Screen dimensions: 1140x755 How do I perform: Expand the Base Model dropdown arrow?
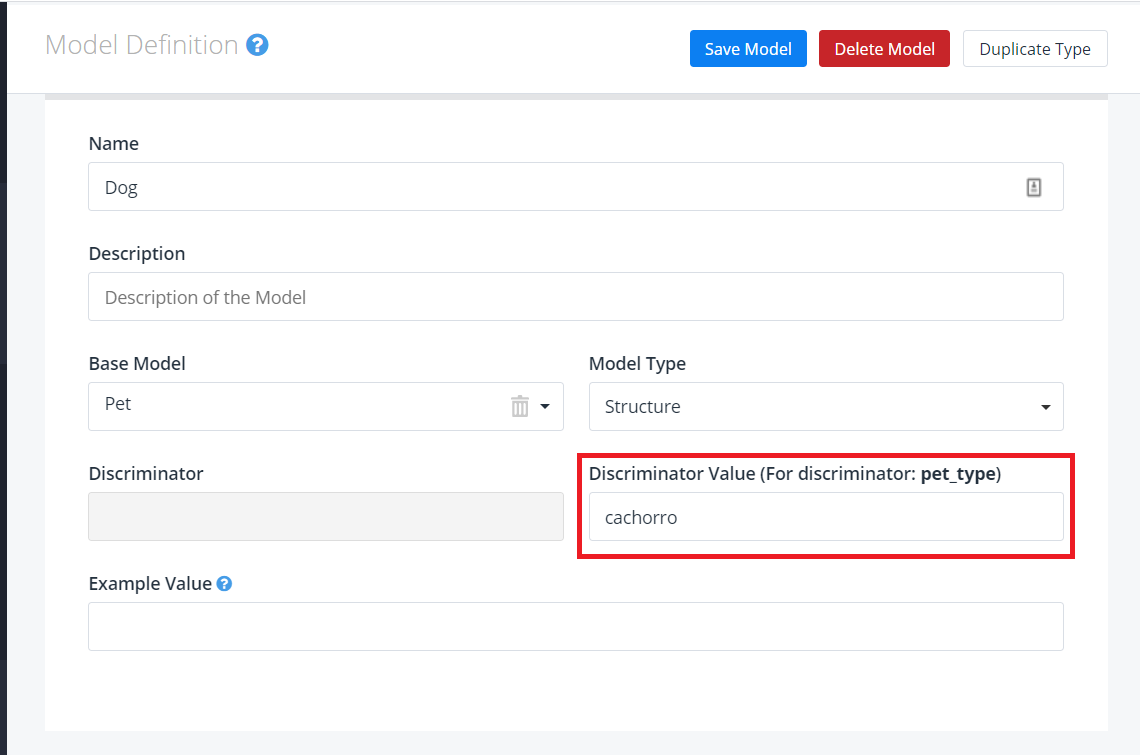pos(545,407)
